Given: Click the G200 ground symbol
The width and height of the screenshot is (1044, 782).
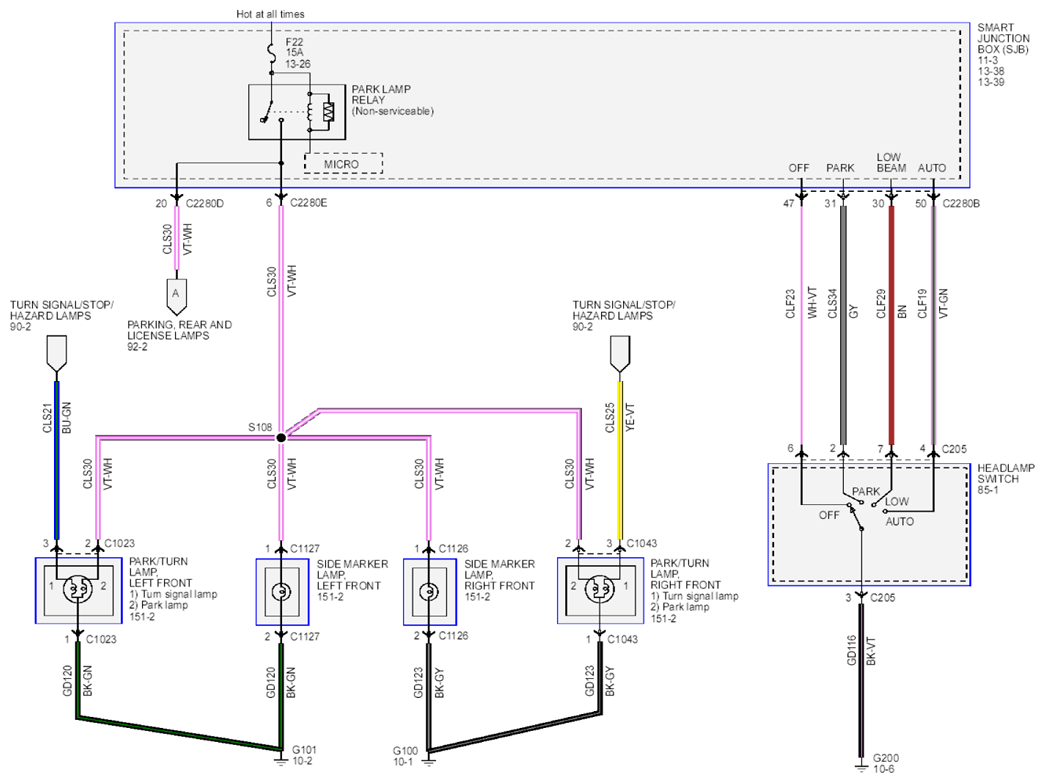Looking at the screenshot, I should coord(862,766).
